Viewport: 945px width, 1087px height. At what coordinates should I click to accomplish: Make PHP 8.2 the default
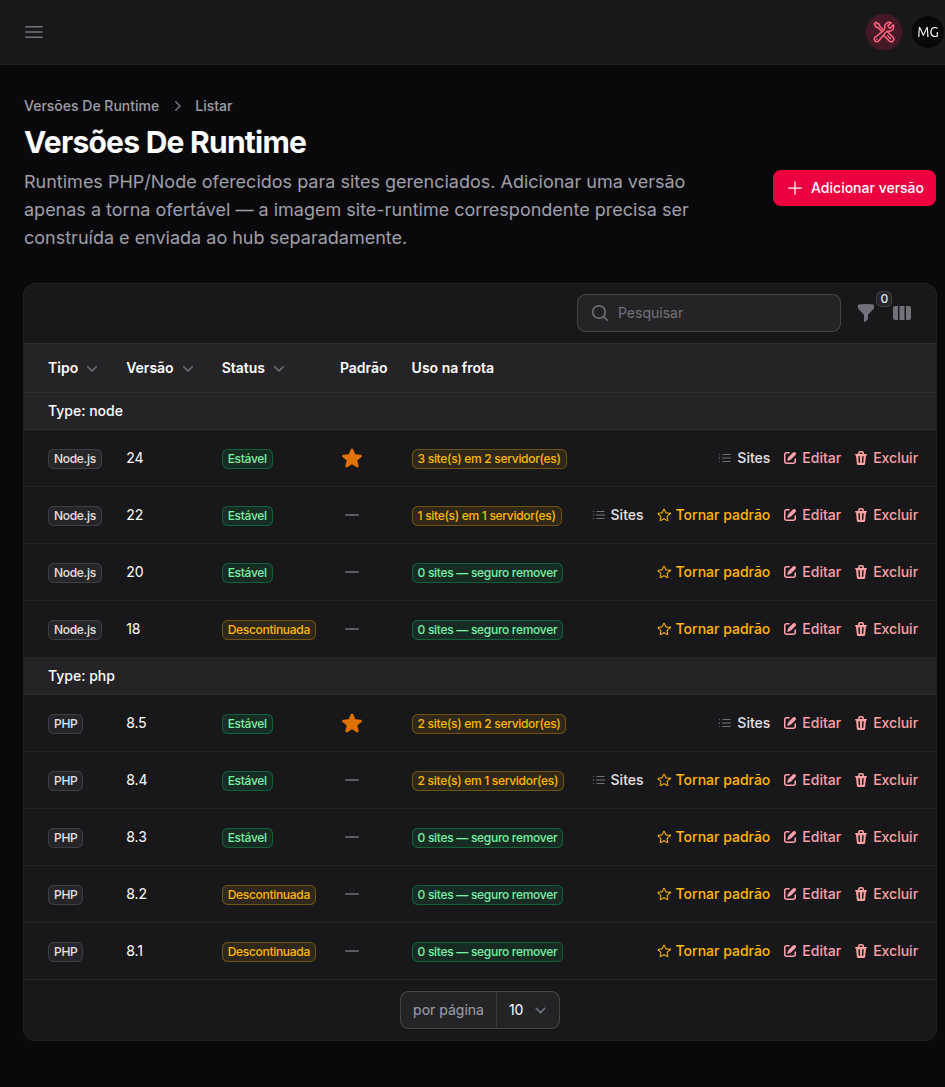pos(713,894)
